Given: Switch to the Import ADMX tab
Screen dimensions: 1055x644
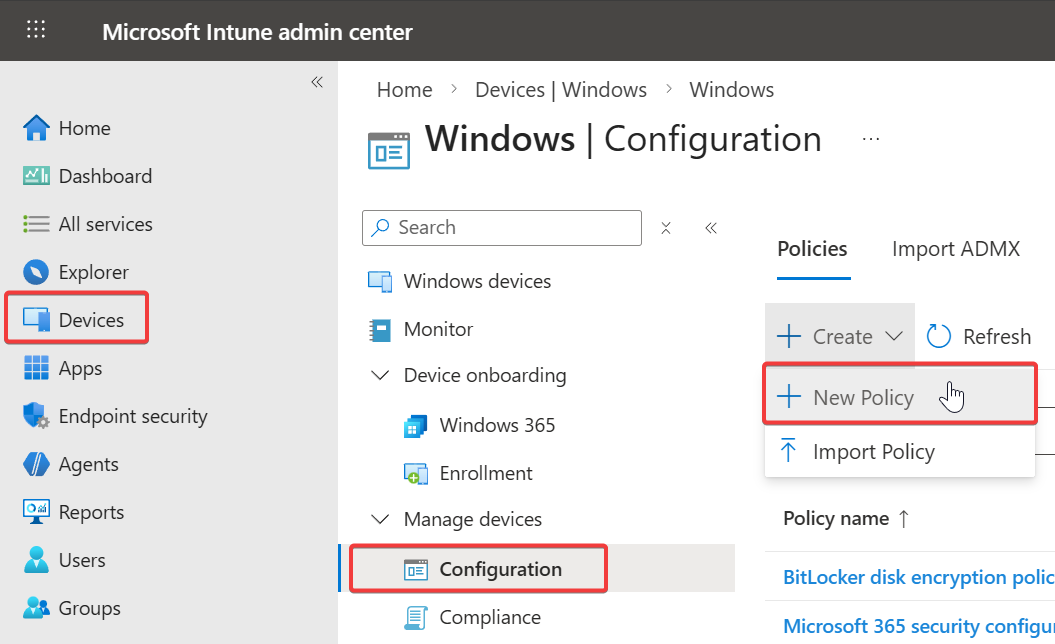Looking at the screenshot, I should (x=955, y=249).
